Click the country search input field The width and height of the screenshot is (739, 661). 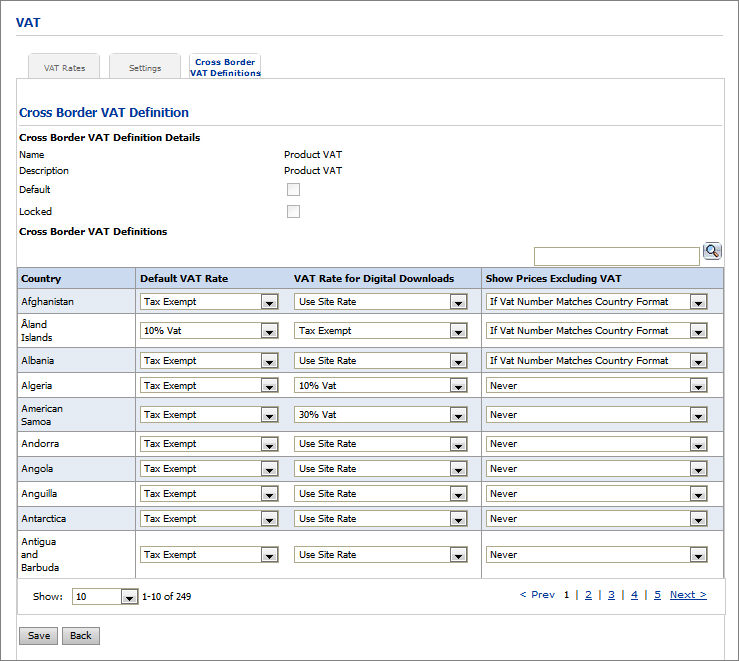click(616, 257)
